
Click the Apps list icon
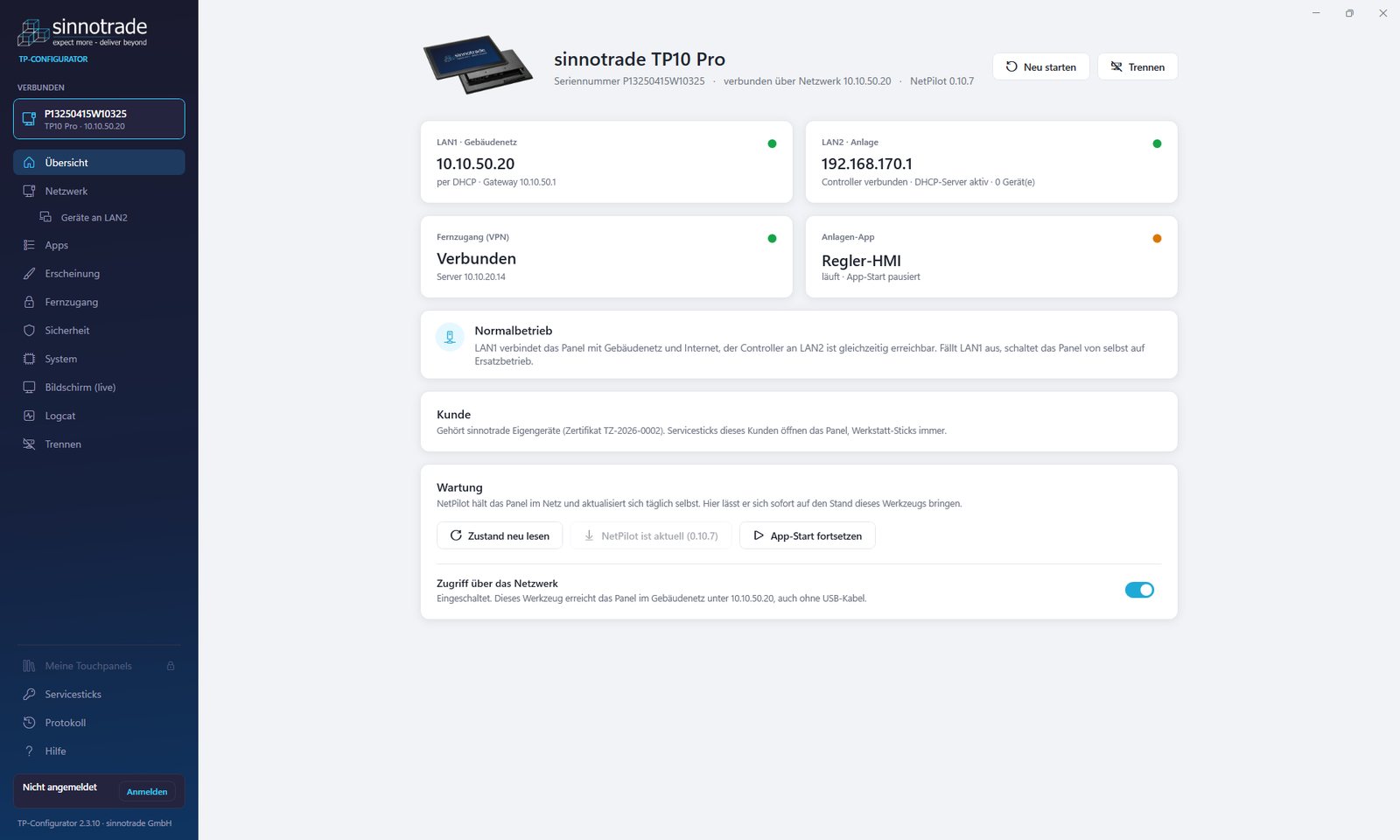[x=29, y=245]
